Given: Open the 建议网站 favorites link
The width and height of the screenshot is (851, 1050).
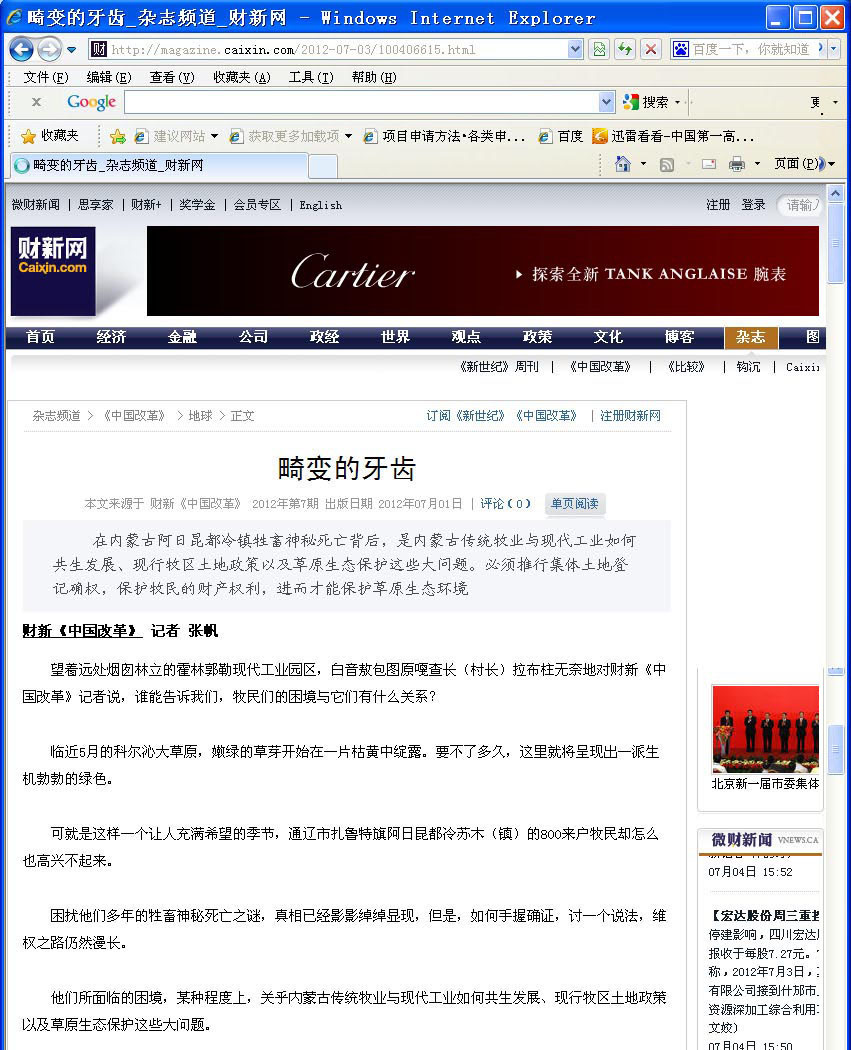Looking at the screenshot, I should point(169,137).
